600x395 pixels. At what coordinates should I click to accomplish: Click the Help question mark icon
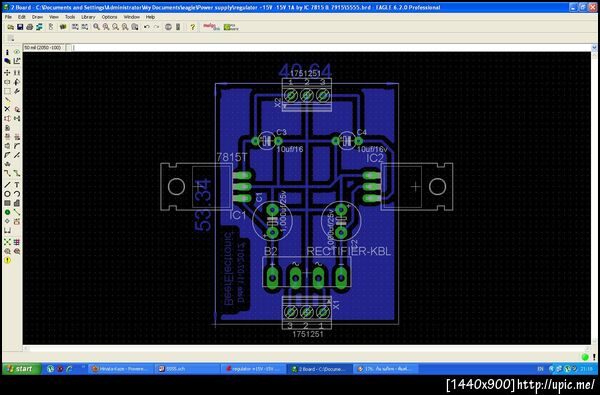tap(192, 27)
